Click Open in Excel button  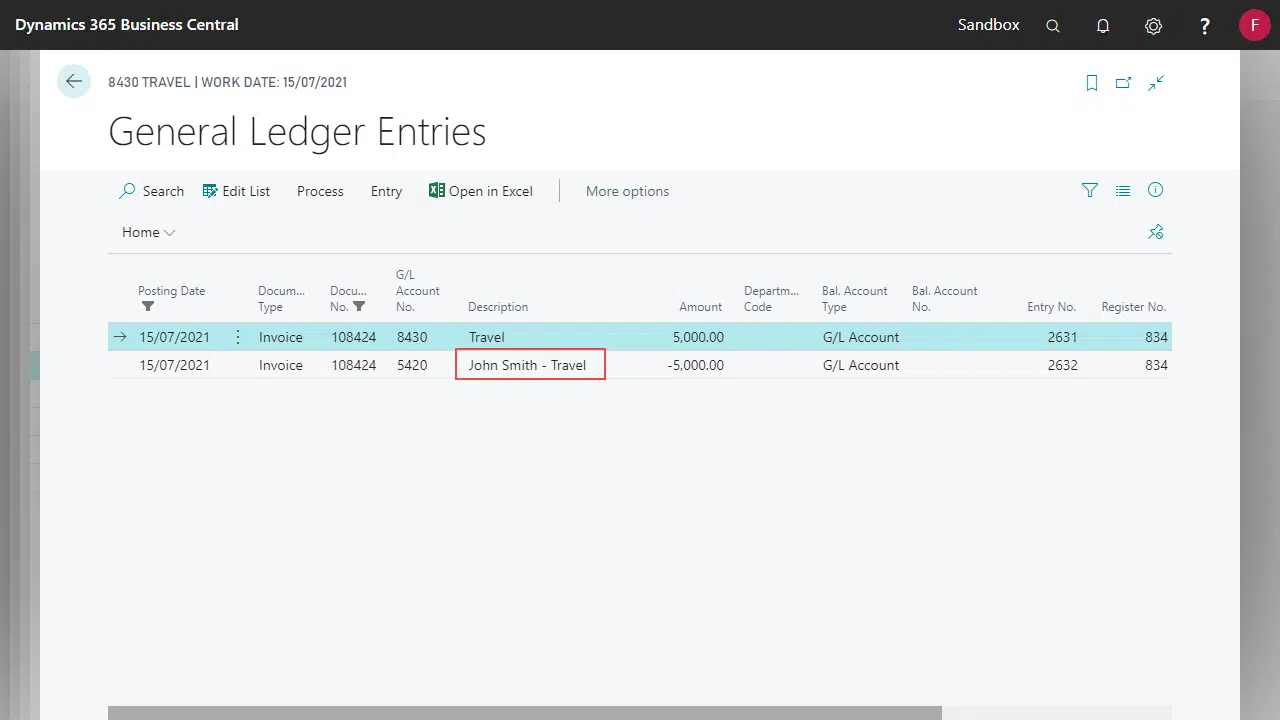tap(480, 191)
